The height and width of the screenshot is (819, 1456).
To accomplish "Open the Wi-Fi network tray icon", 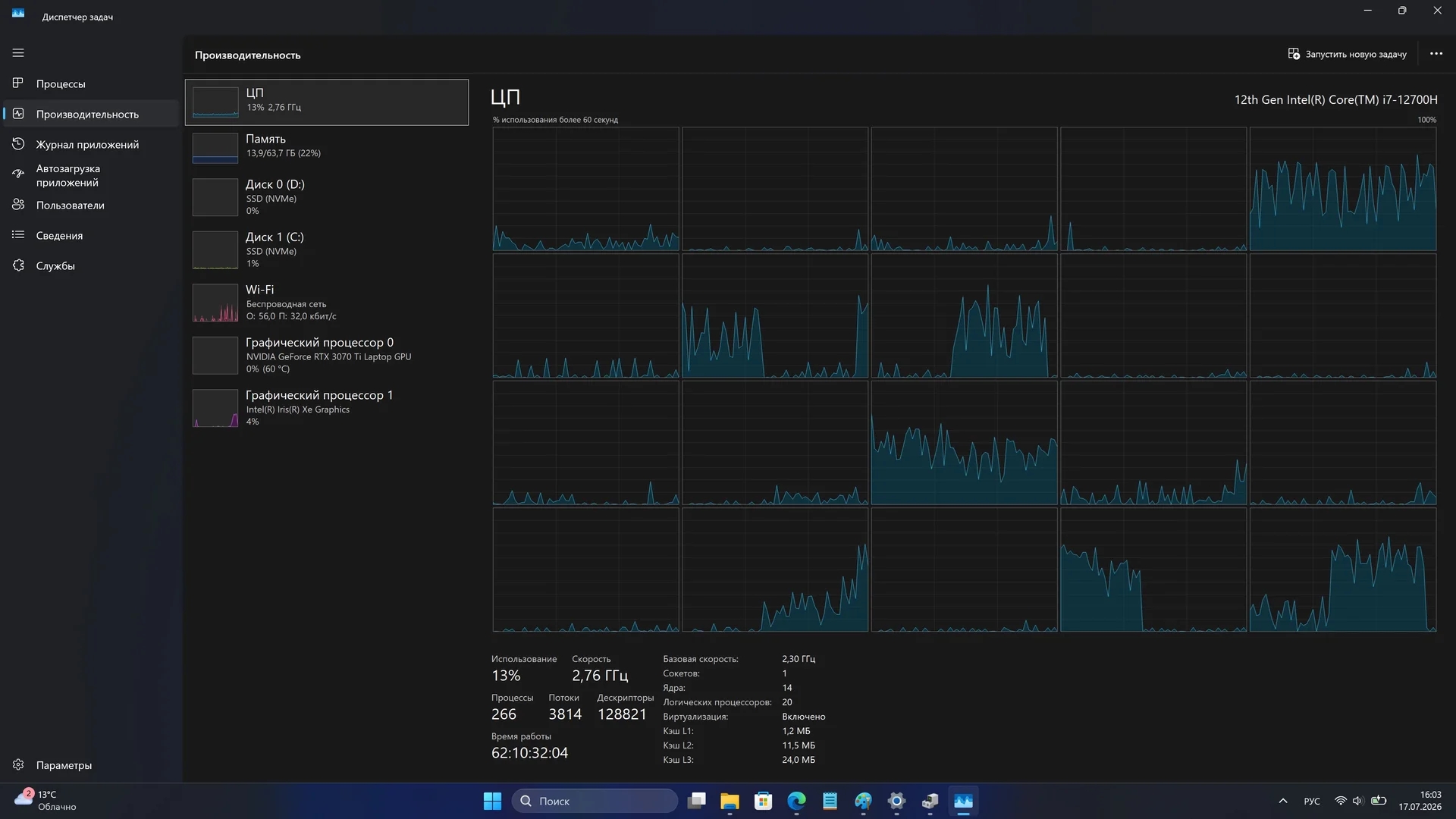I will point(1341,801).
